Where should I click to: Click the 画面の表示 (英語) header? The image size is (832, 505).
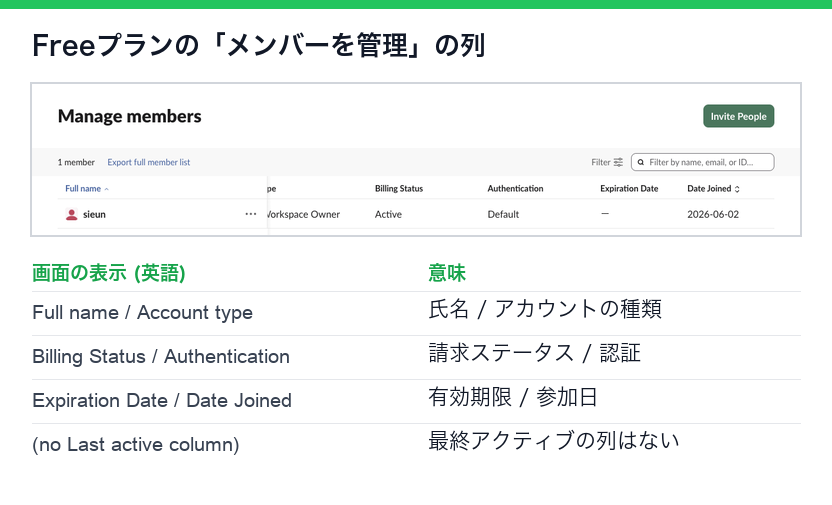pyautogui.click(x=108, y=273)
